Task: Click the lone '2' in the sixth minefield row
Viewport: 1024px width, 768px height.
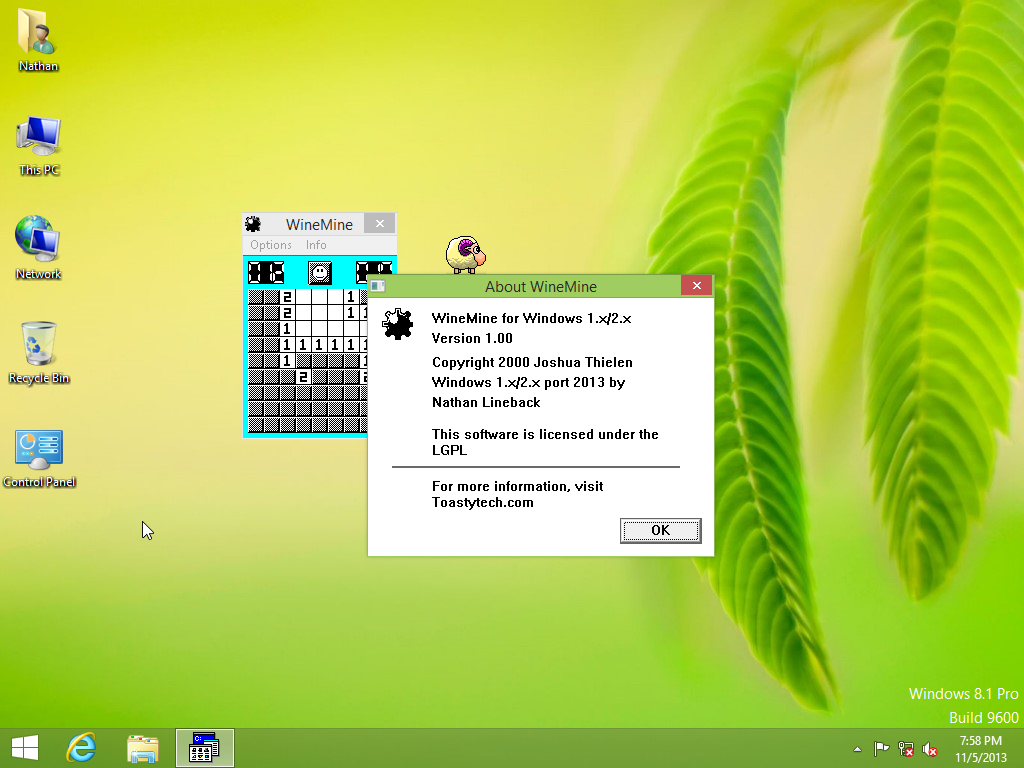Action: (x=303, y=377)
